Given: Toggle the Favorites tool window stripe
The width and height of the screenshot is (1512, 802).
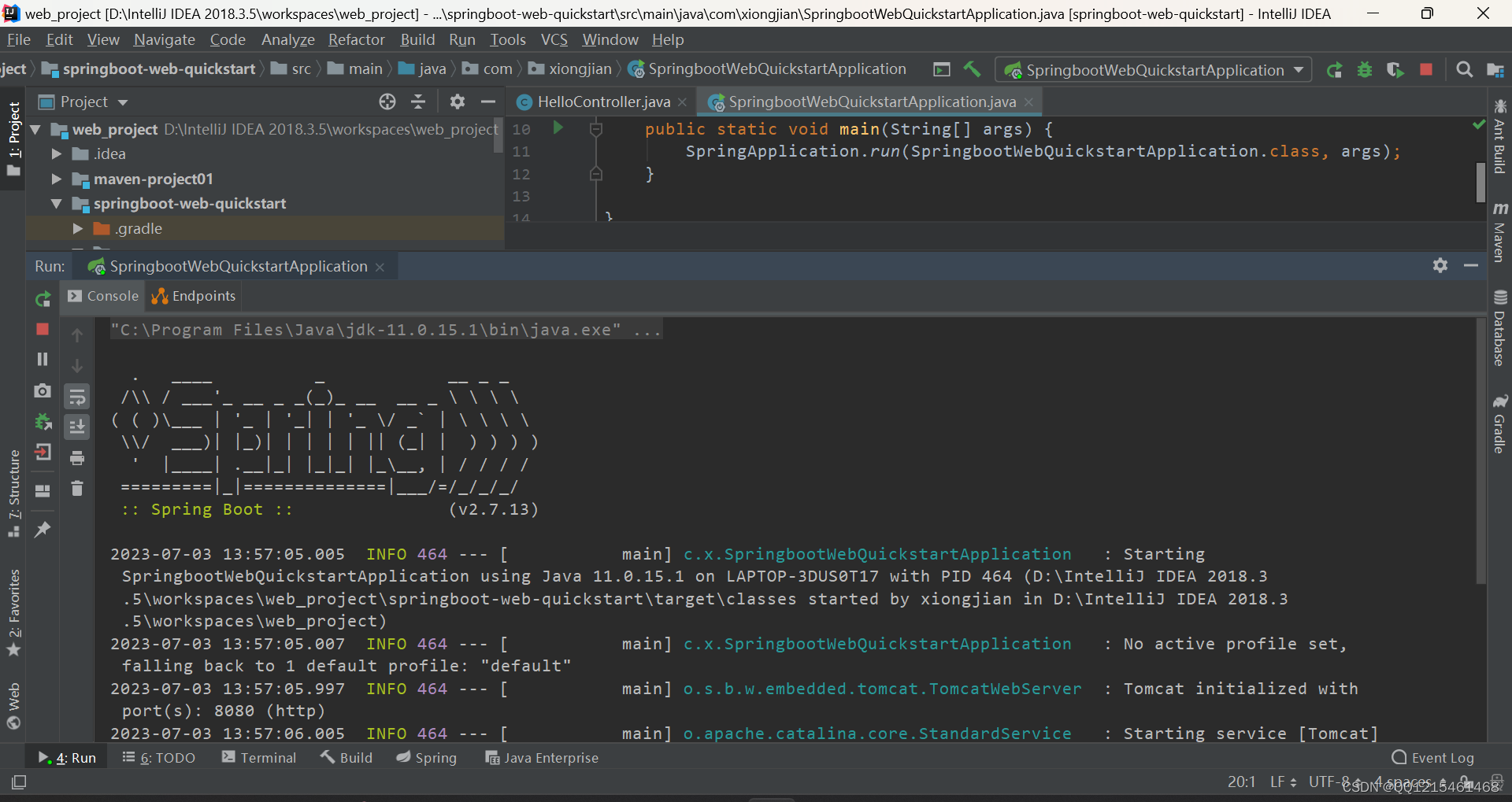Looking at the screenshot, I should point(13,612).
